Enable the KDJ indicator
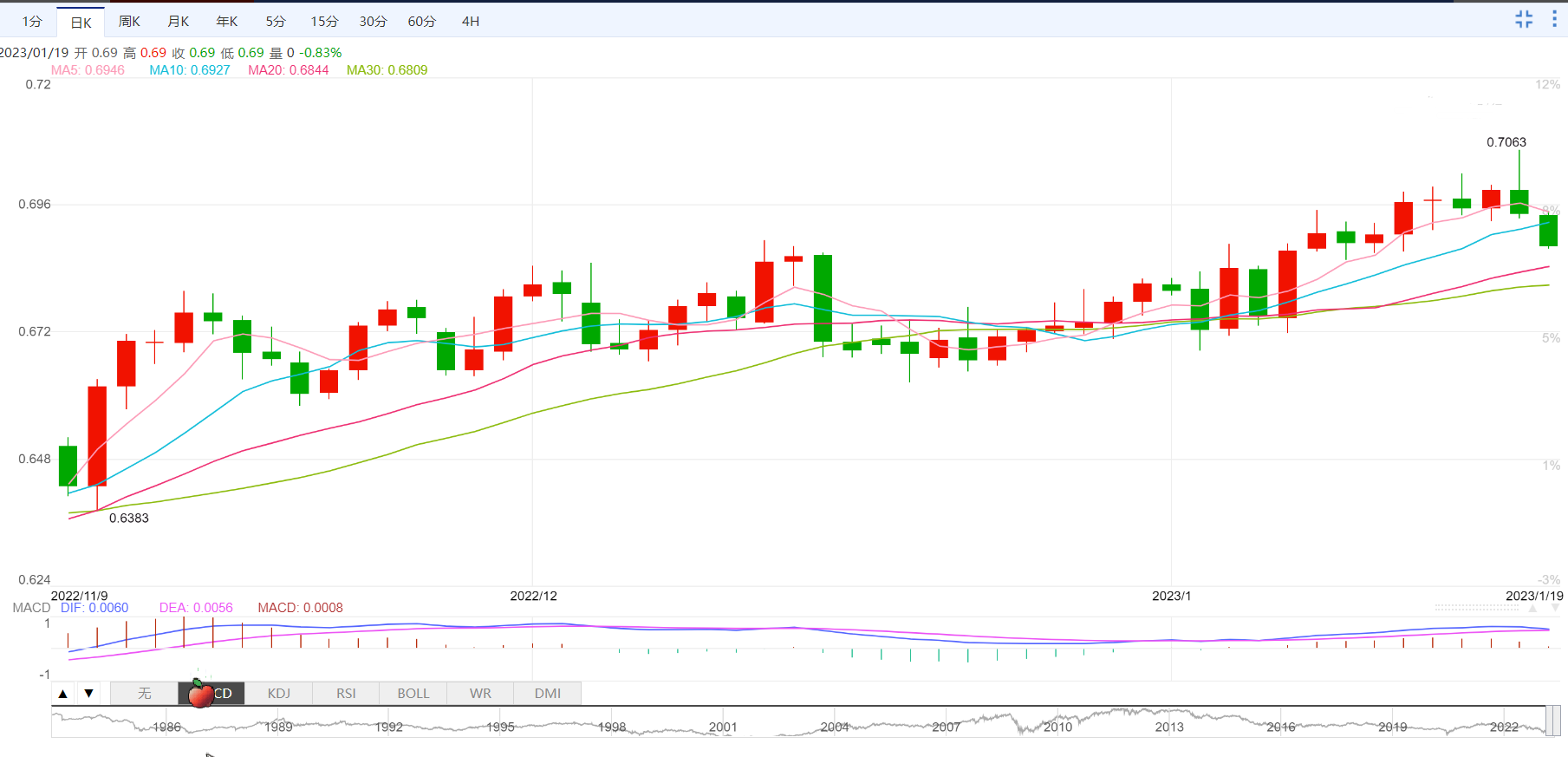This screenshot has height=757, width=1568. [279, 694]
